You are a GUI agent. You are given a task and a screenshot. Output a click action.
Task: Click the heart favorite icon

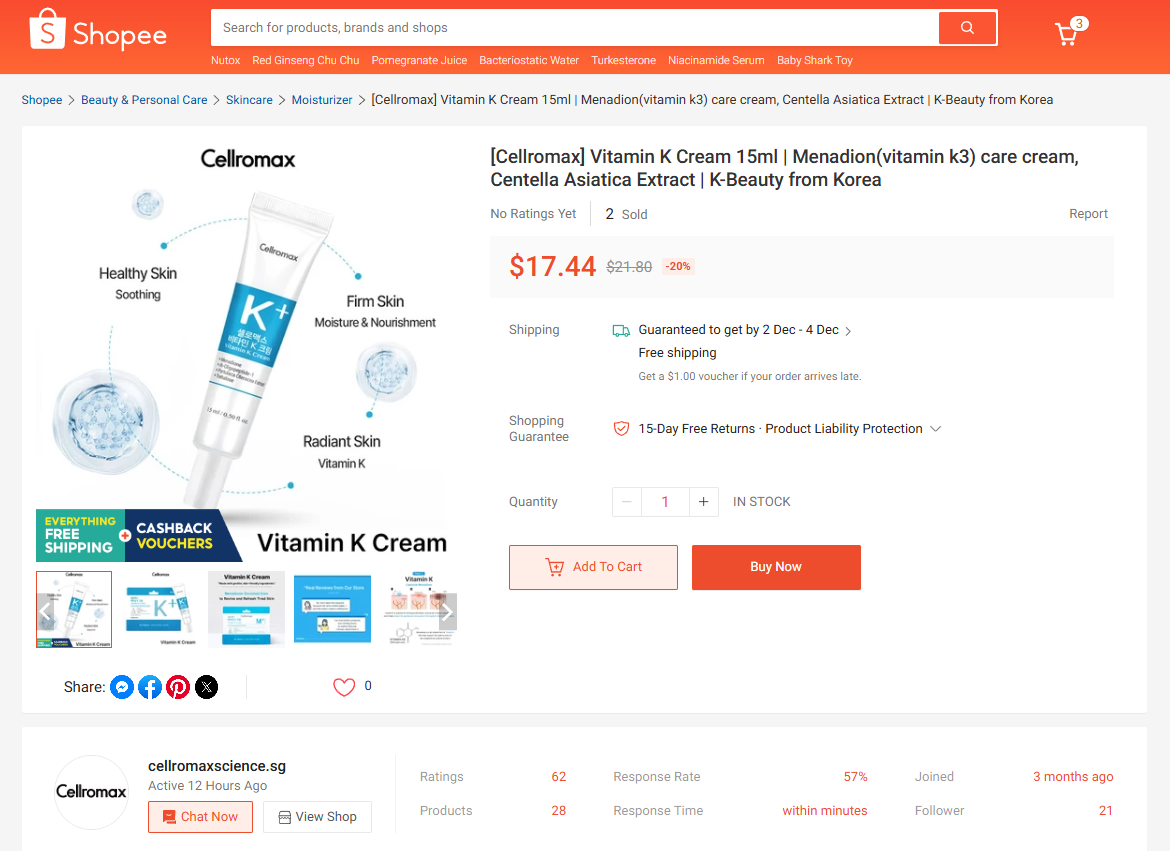pyautogui.click(x=344, y=687)
